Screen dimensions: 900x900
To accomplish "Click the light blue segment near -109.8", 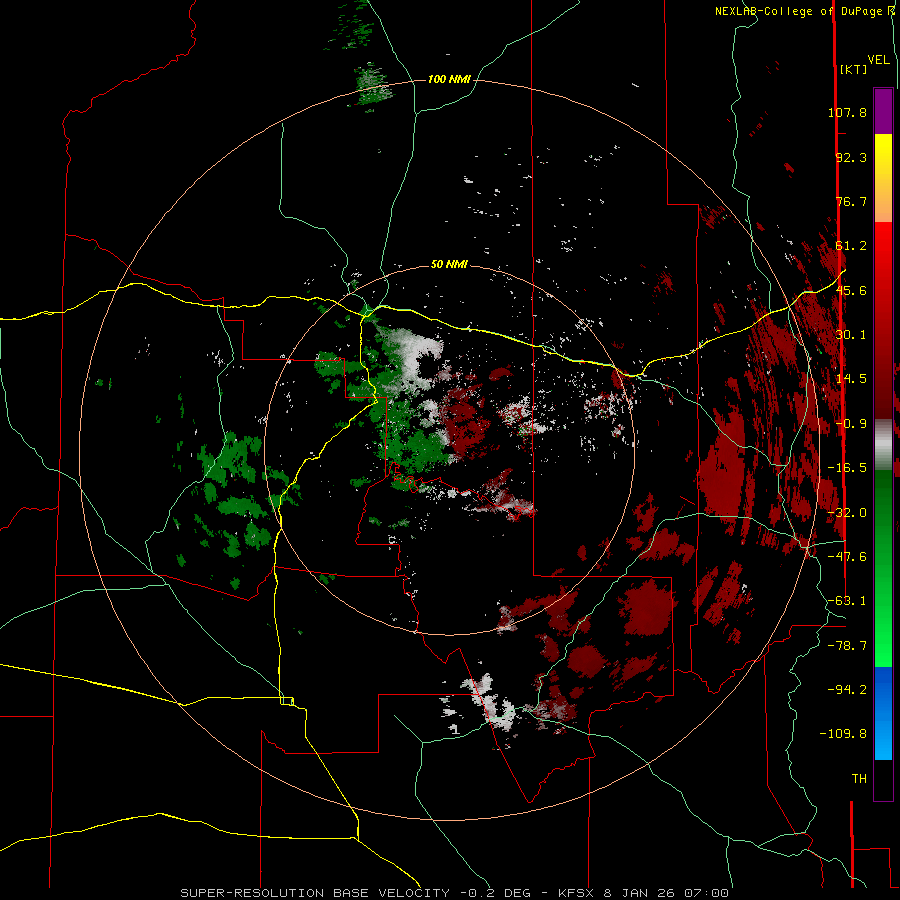I will pos(883,738).
